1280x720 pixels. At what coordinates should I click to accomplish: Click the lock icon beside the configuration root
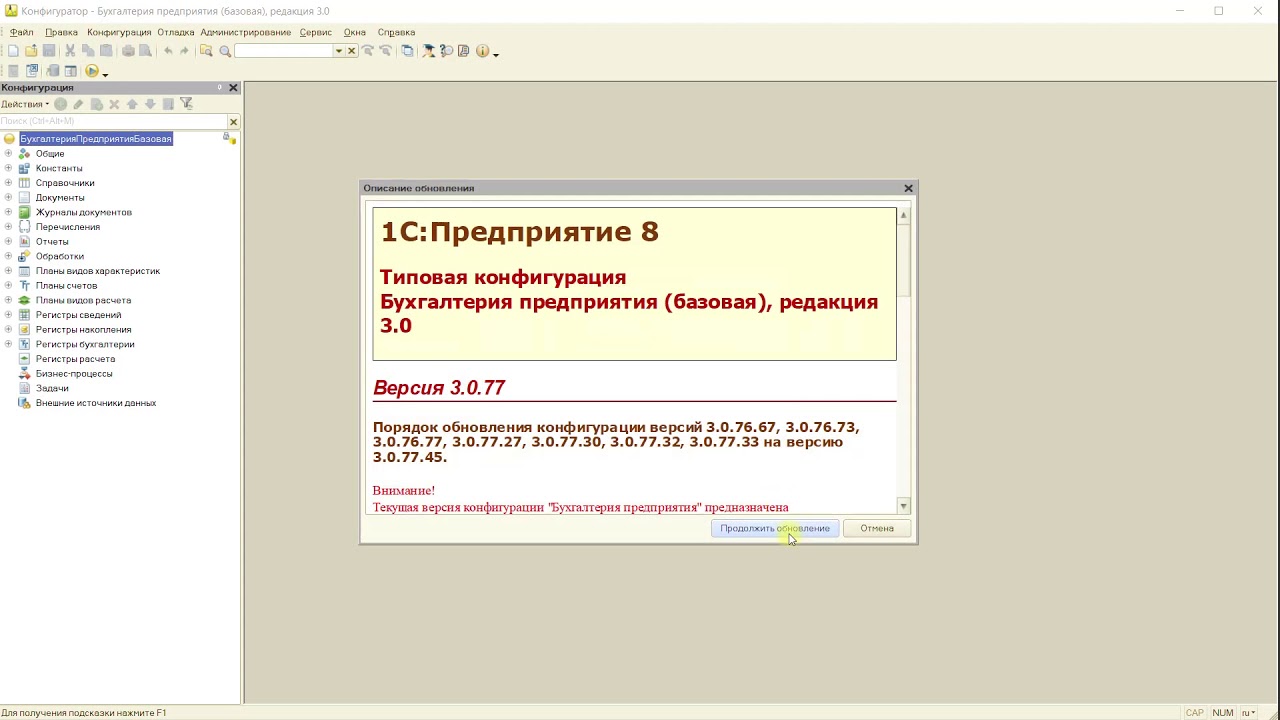tap(228, 138)
